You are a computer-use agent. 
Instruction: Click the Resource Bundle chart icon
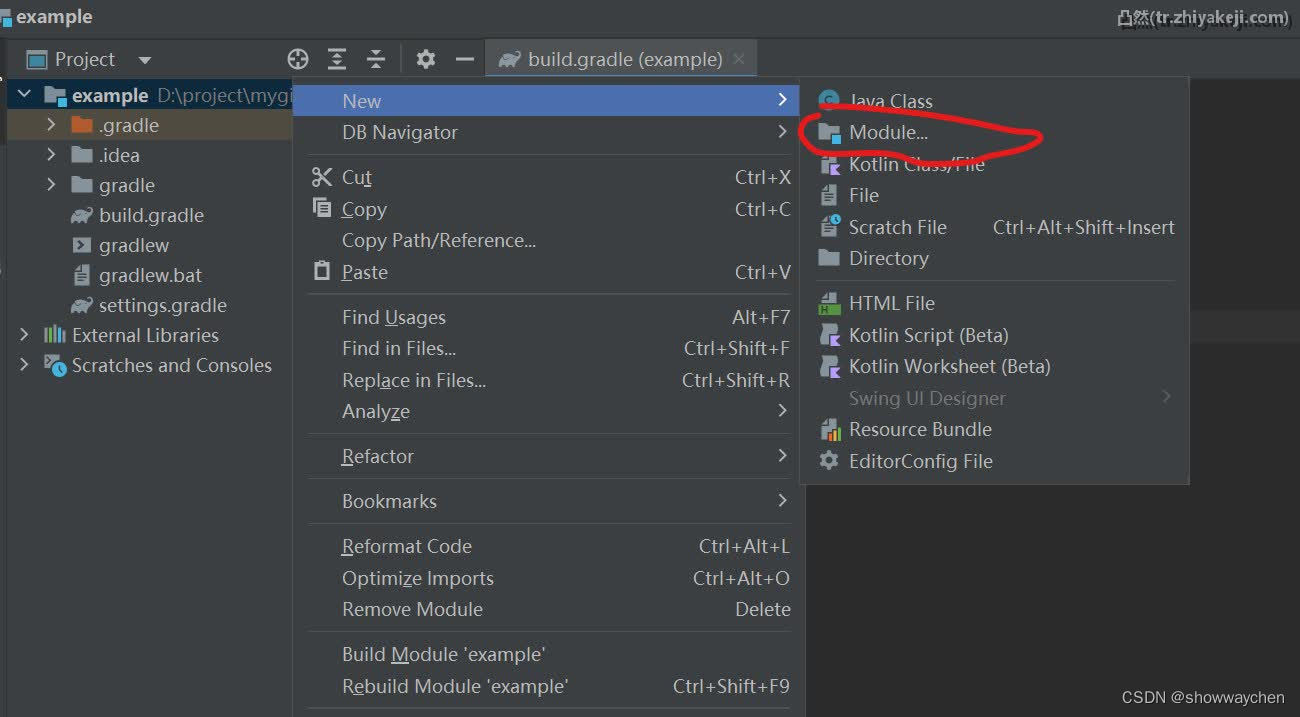coord(830,429)
